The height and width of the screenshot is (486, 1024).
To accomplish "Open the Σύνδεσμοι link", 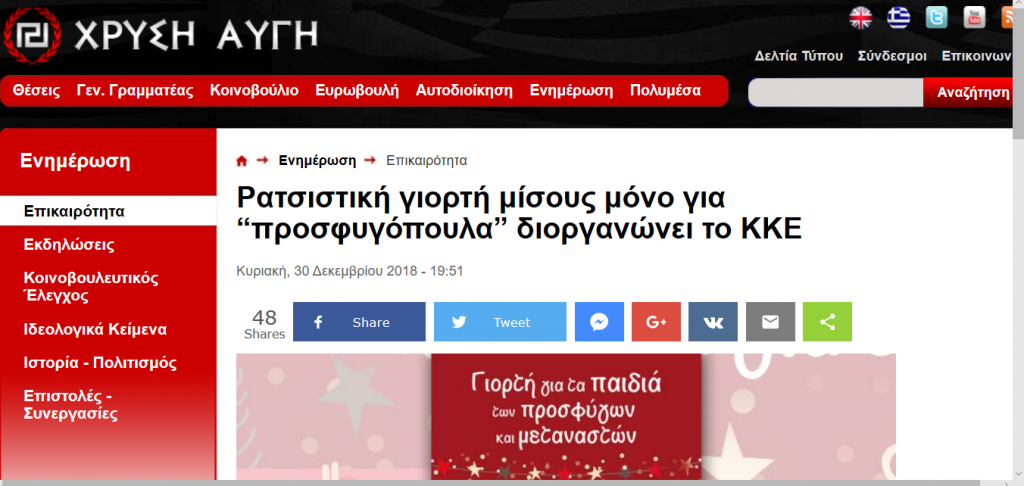I will click(x=892, y=56).
